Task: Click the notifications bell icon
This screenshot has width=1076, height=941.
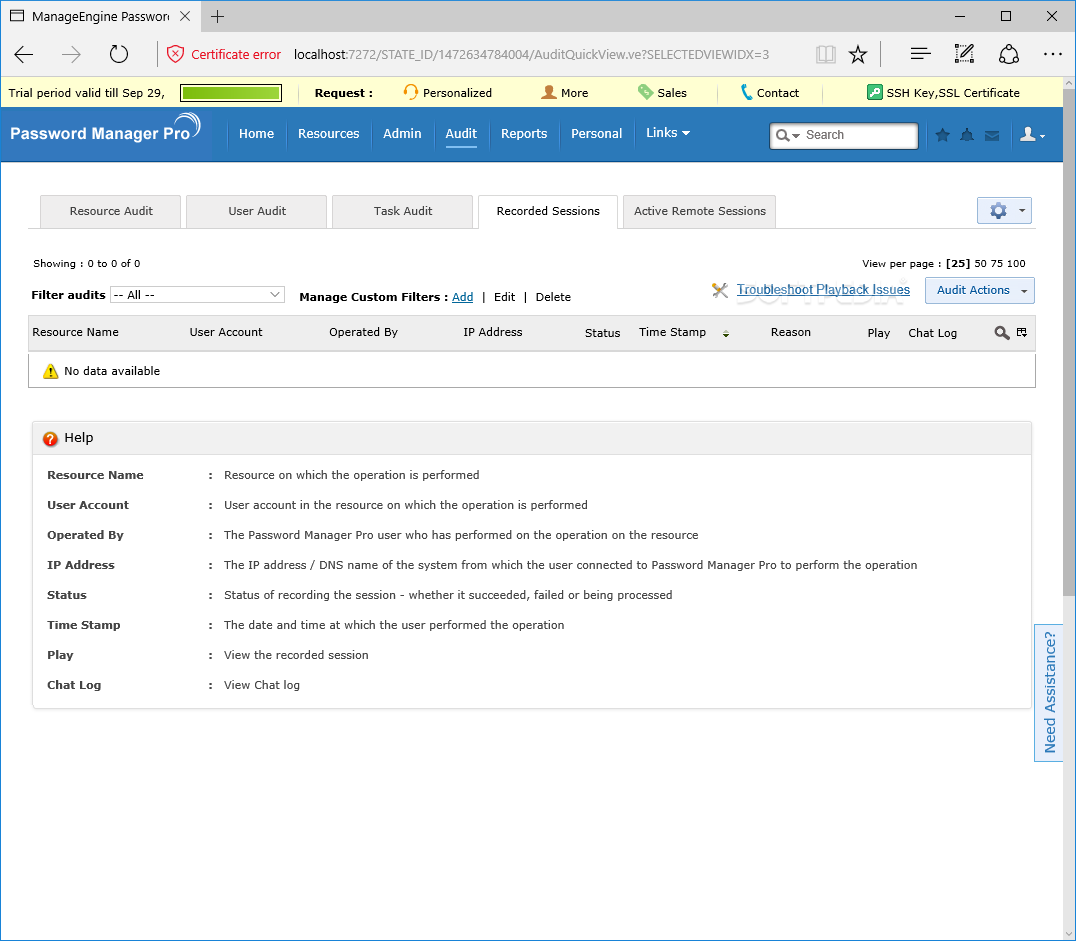Action: click(967, 135)
